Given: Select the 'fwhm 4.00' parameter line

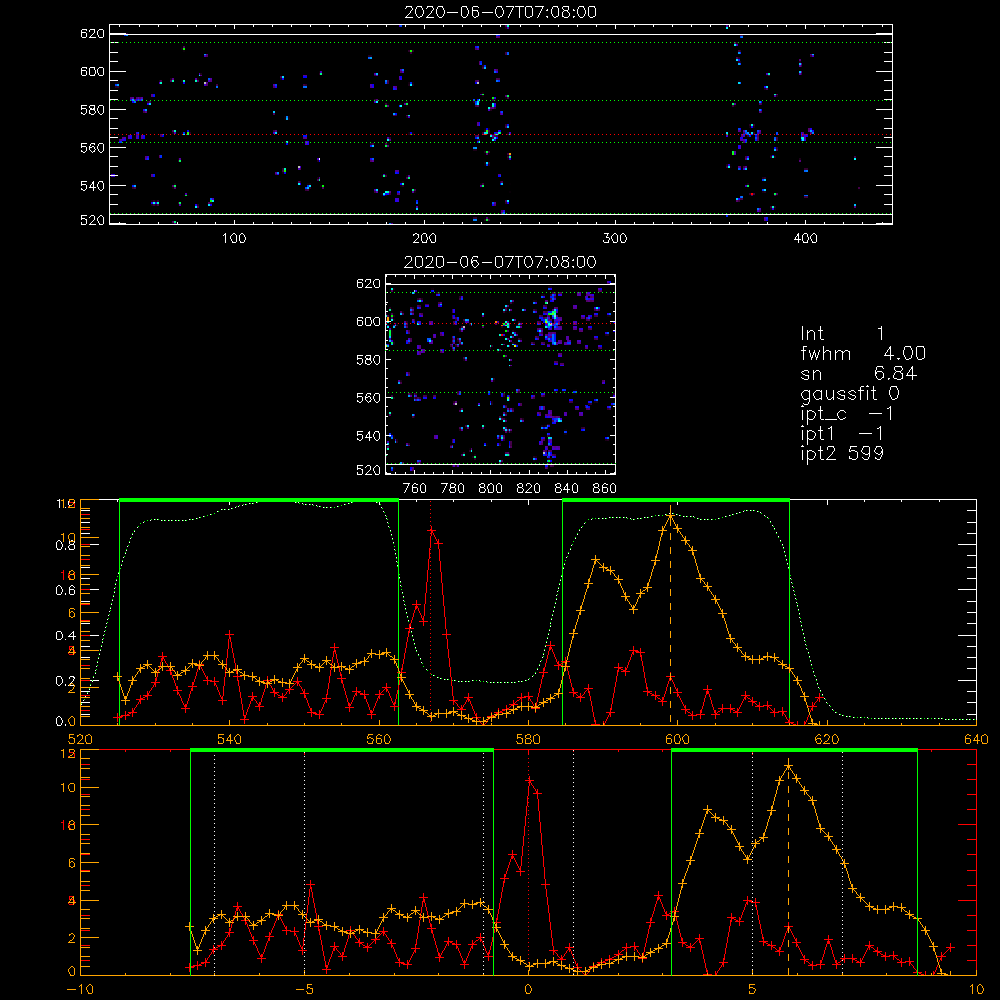Looking at the screenshot, I should (863, 353).
